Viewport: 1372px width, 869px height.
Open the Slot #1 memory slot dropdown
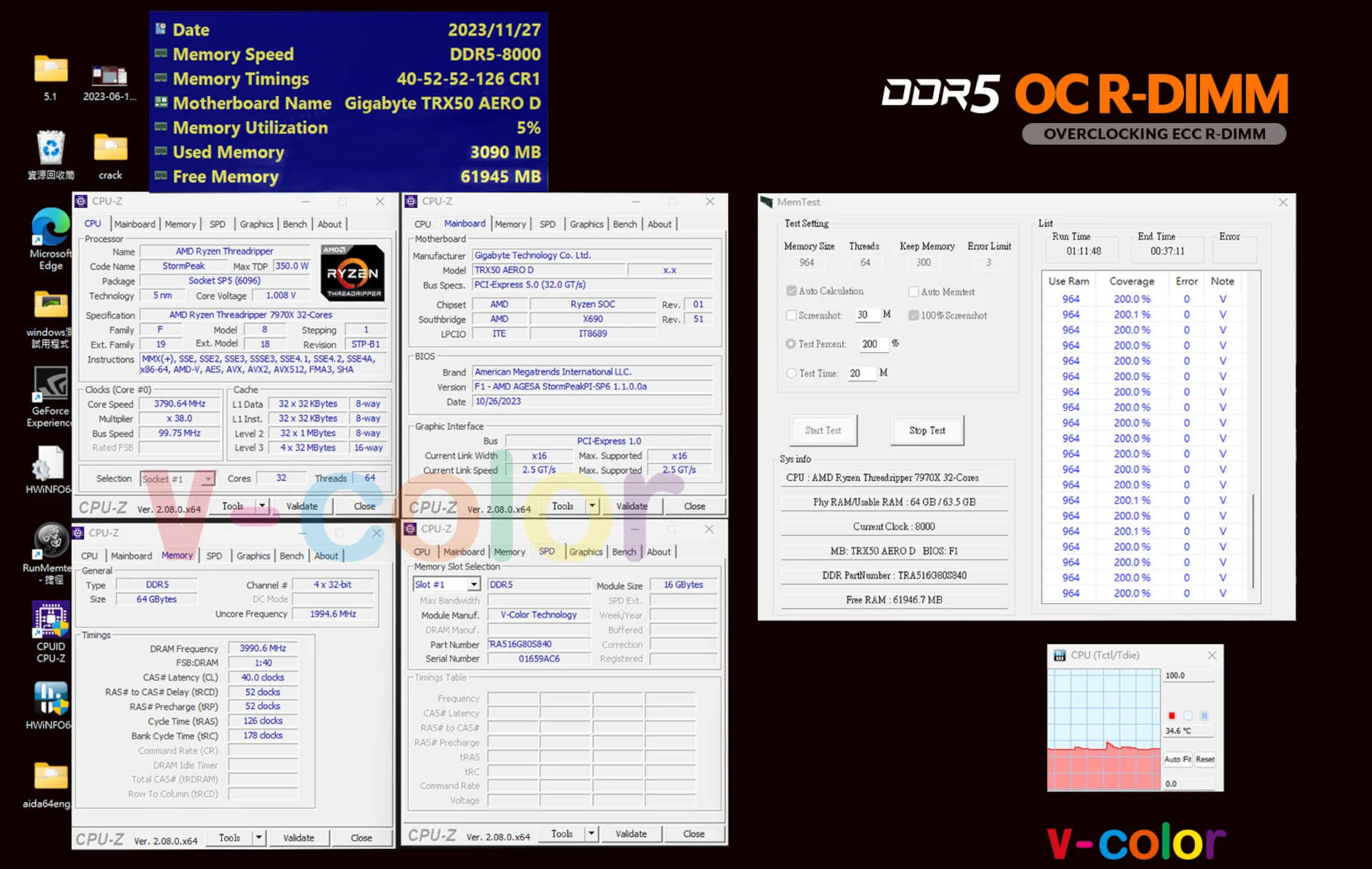coord(473,585)
